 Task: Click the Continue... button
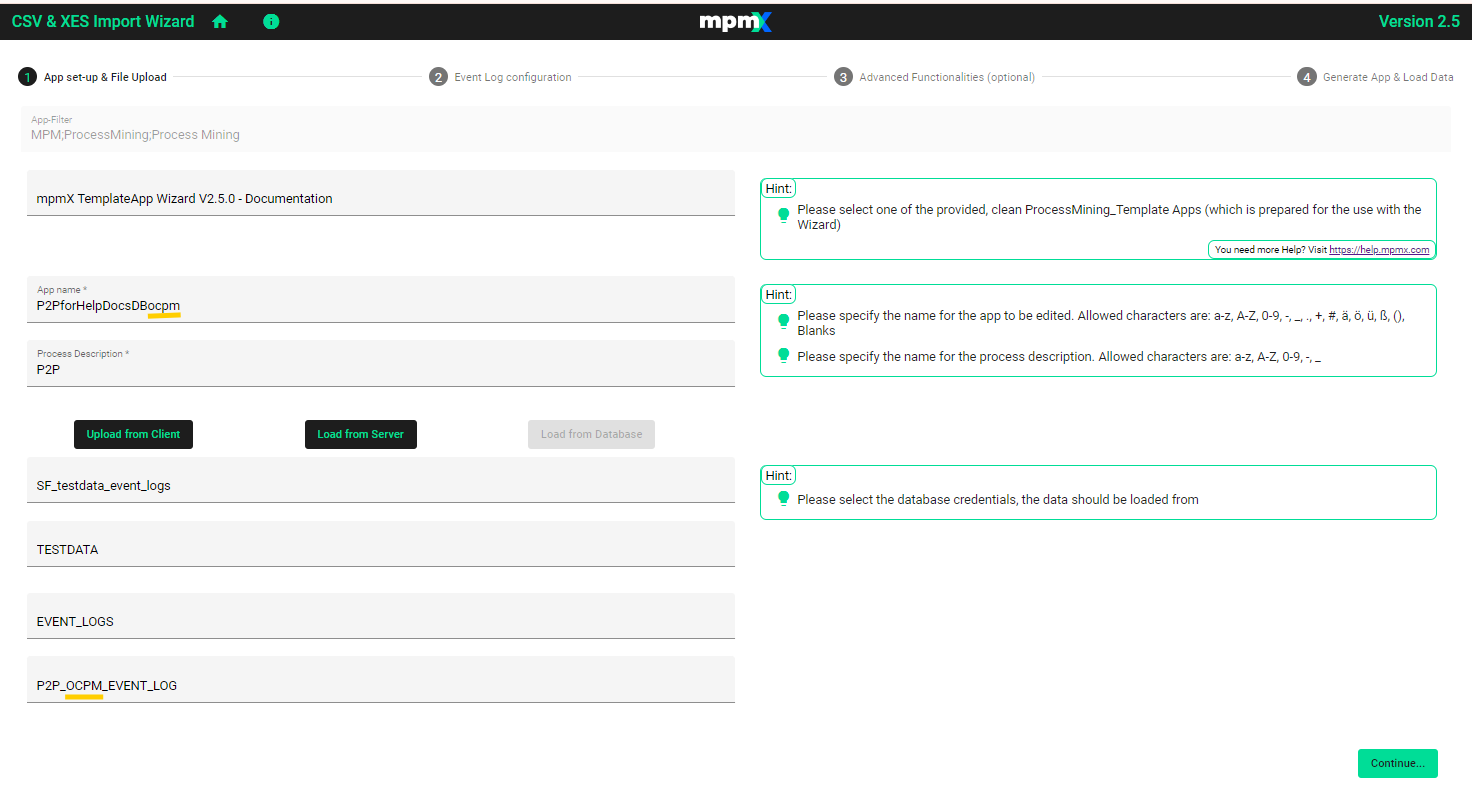click(x=1397, y=763)
